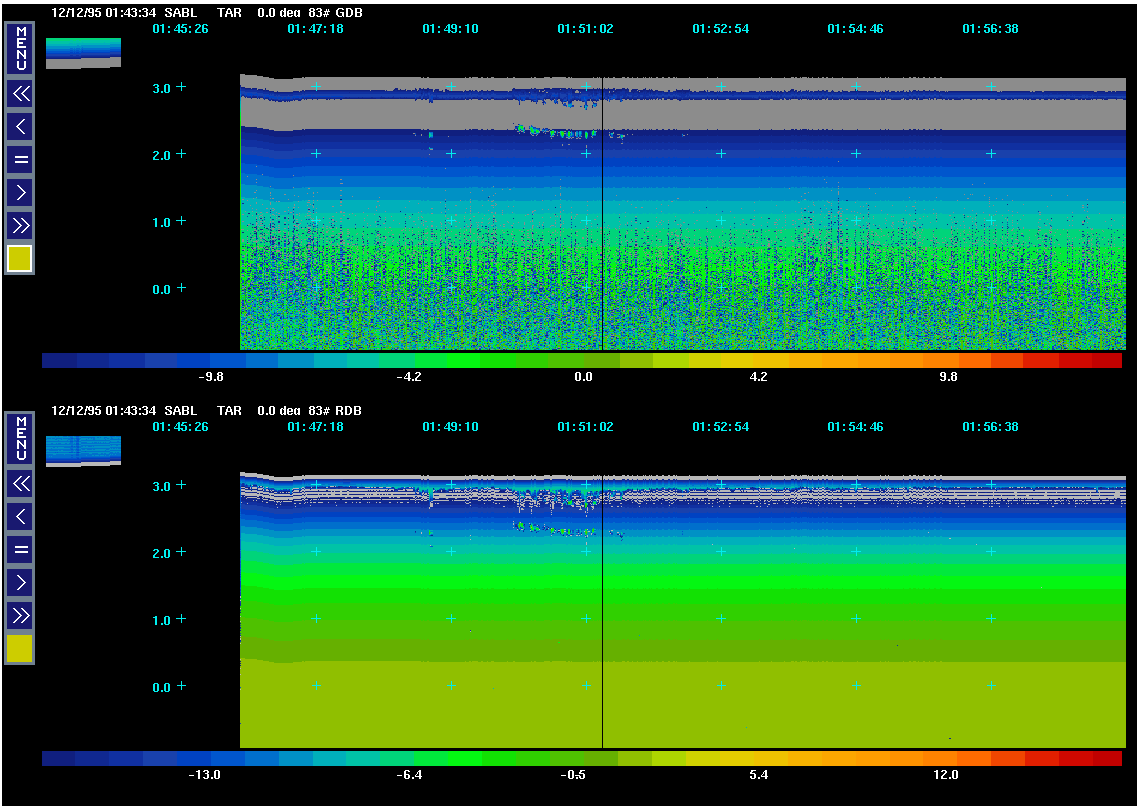Click fast forward double-right arrow in top panel
1141x810 pixels.
point(20,224)
